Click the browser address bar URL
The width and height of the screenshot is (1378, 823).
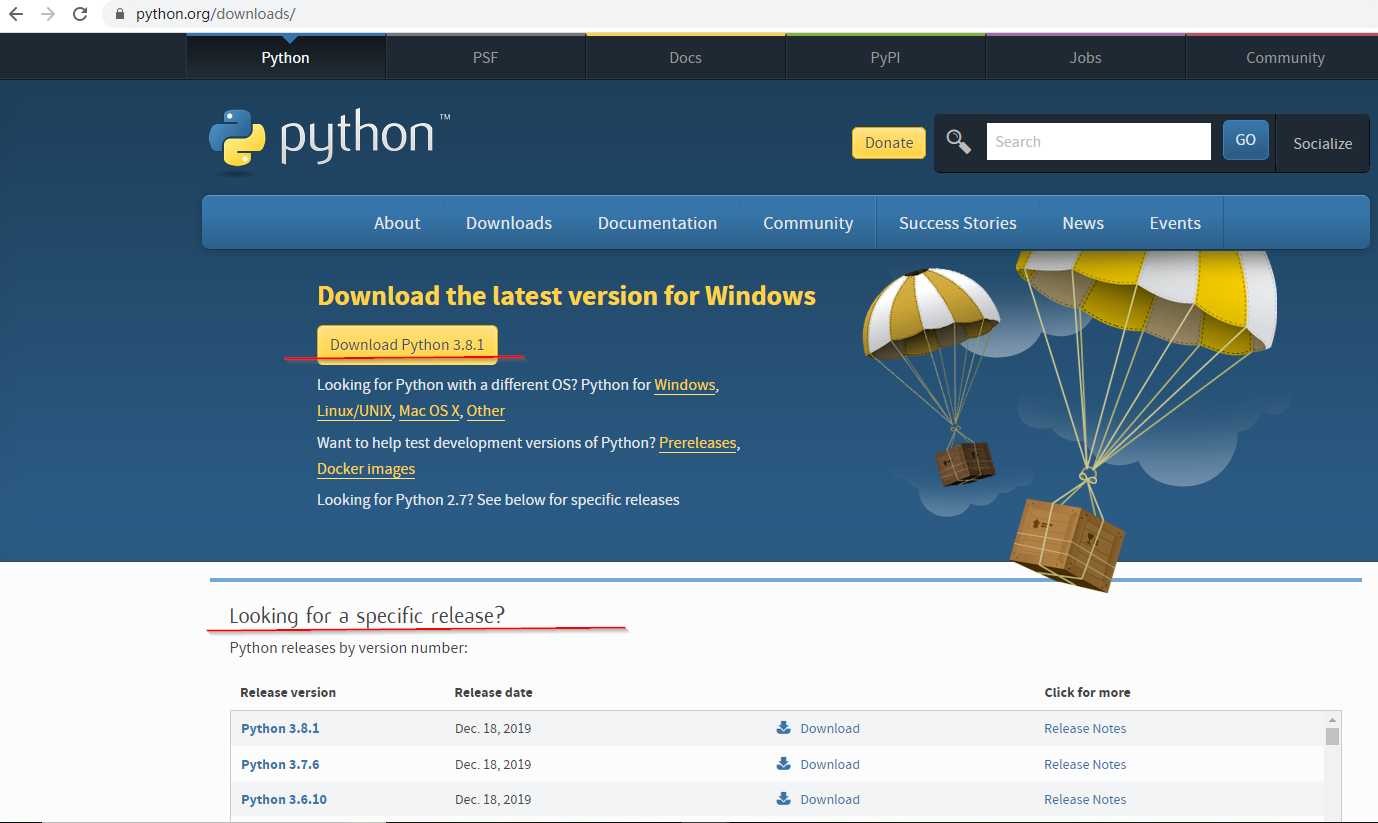(216, 14)
